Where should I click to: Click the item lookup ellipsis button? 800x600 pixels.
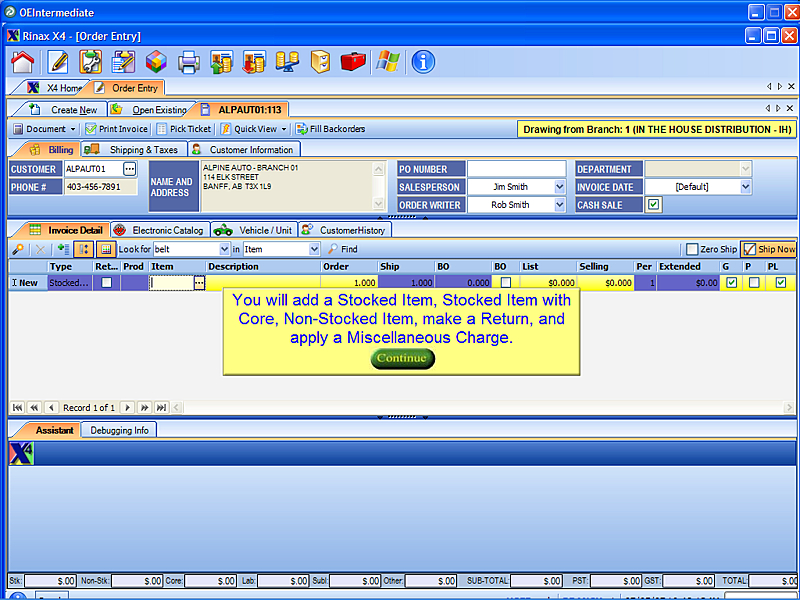[x=199, y=283]
